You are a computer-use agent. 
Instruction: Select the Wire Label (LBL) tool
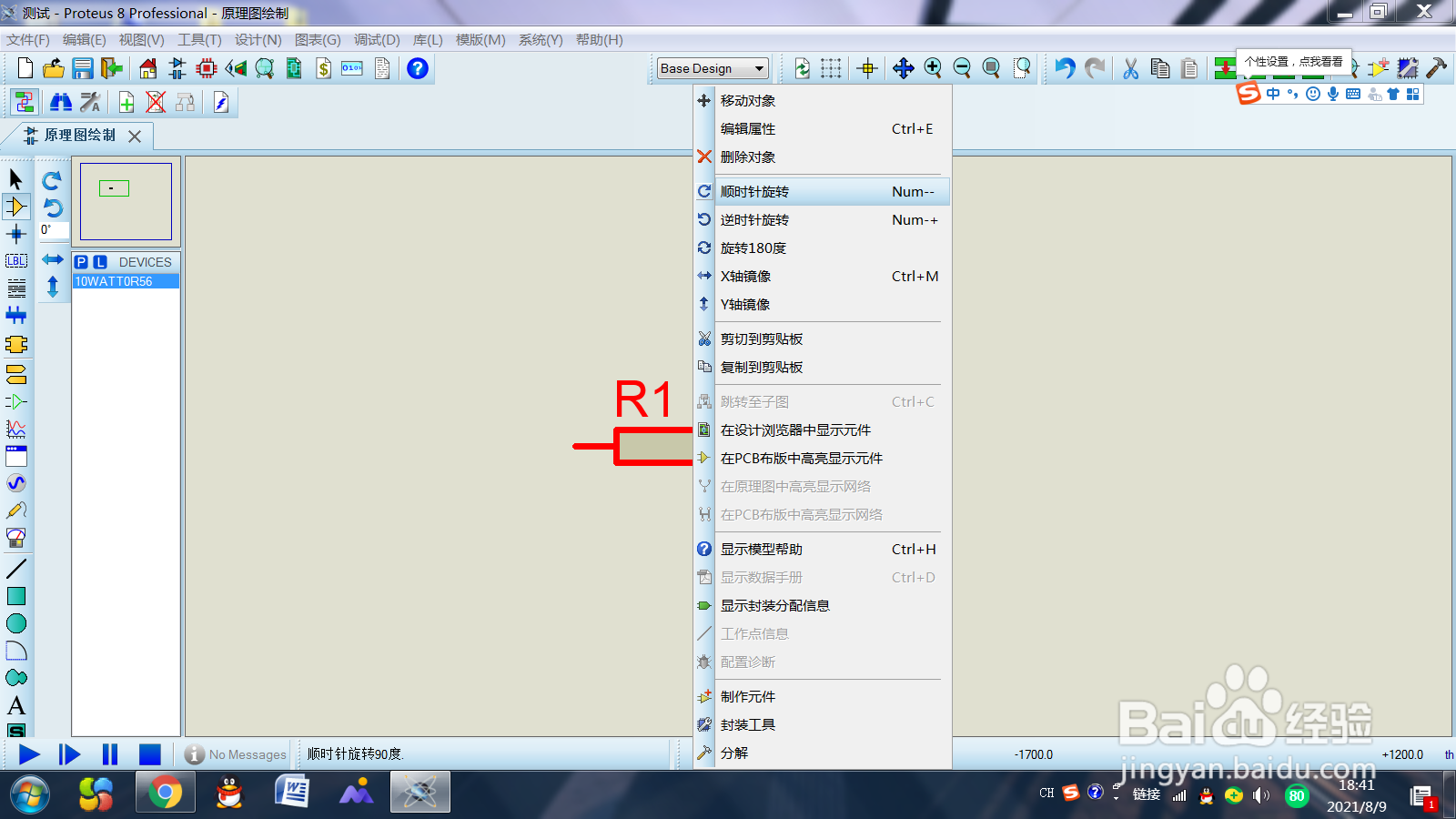click(x=15, y=261)
